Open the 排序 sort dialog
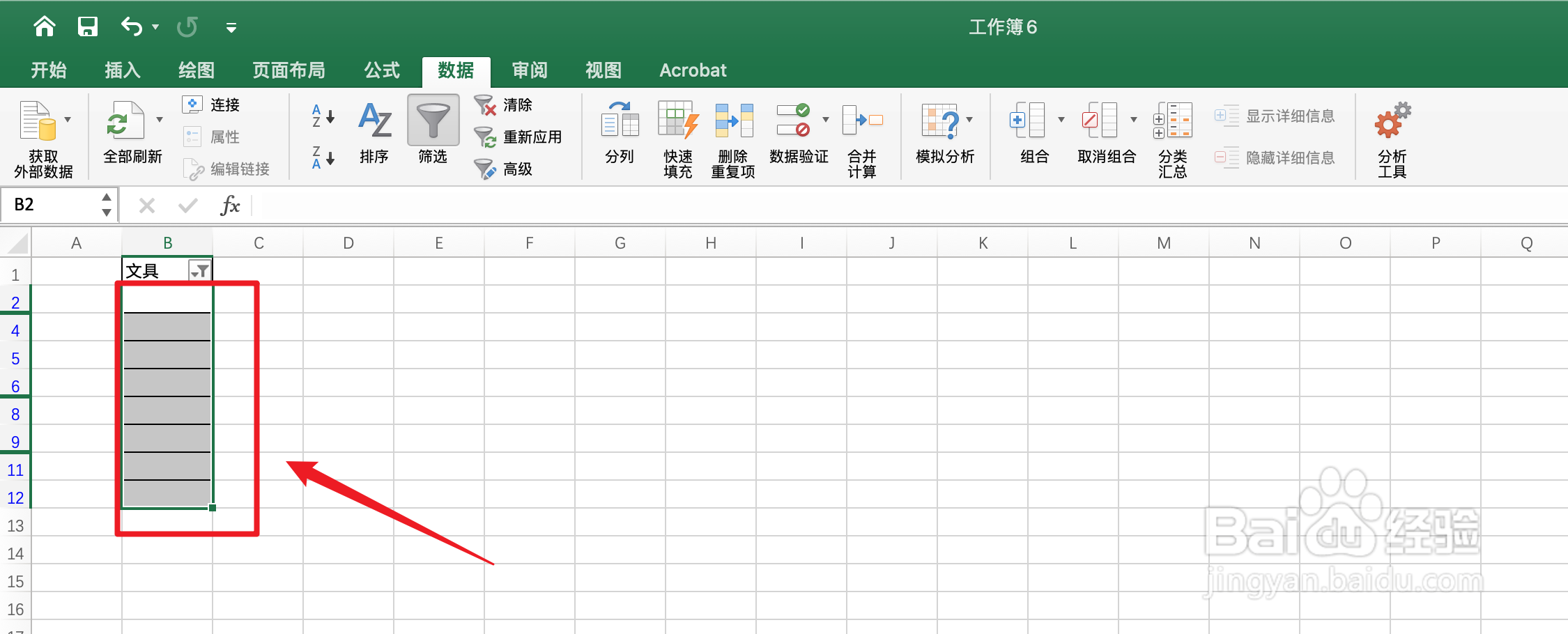Screen dimensions: 1568x634 [x=374, y=133]
